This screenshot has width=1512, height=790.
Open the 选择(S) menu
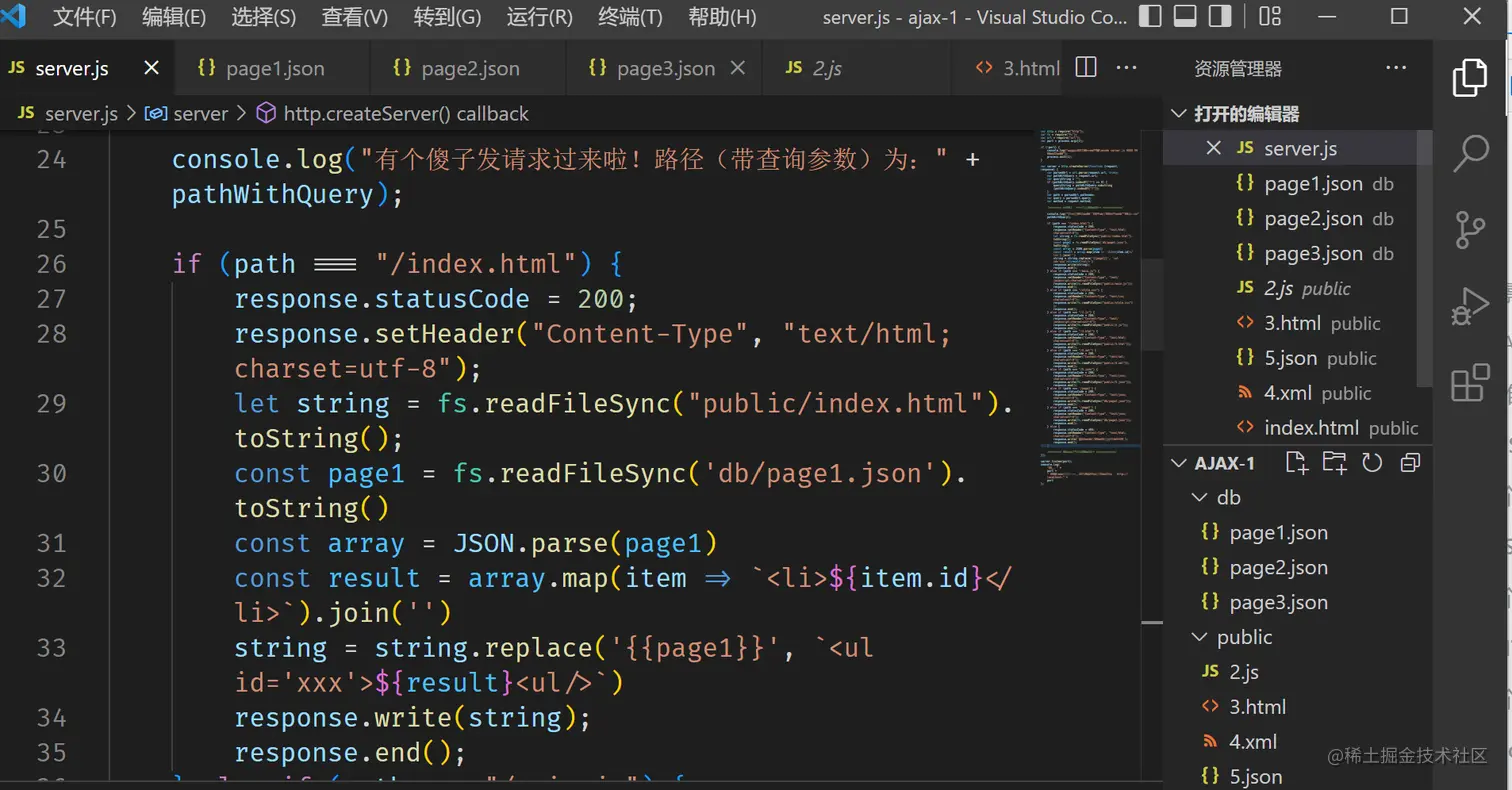[x=264, y=17]
